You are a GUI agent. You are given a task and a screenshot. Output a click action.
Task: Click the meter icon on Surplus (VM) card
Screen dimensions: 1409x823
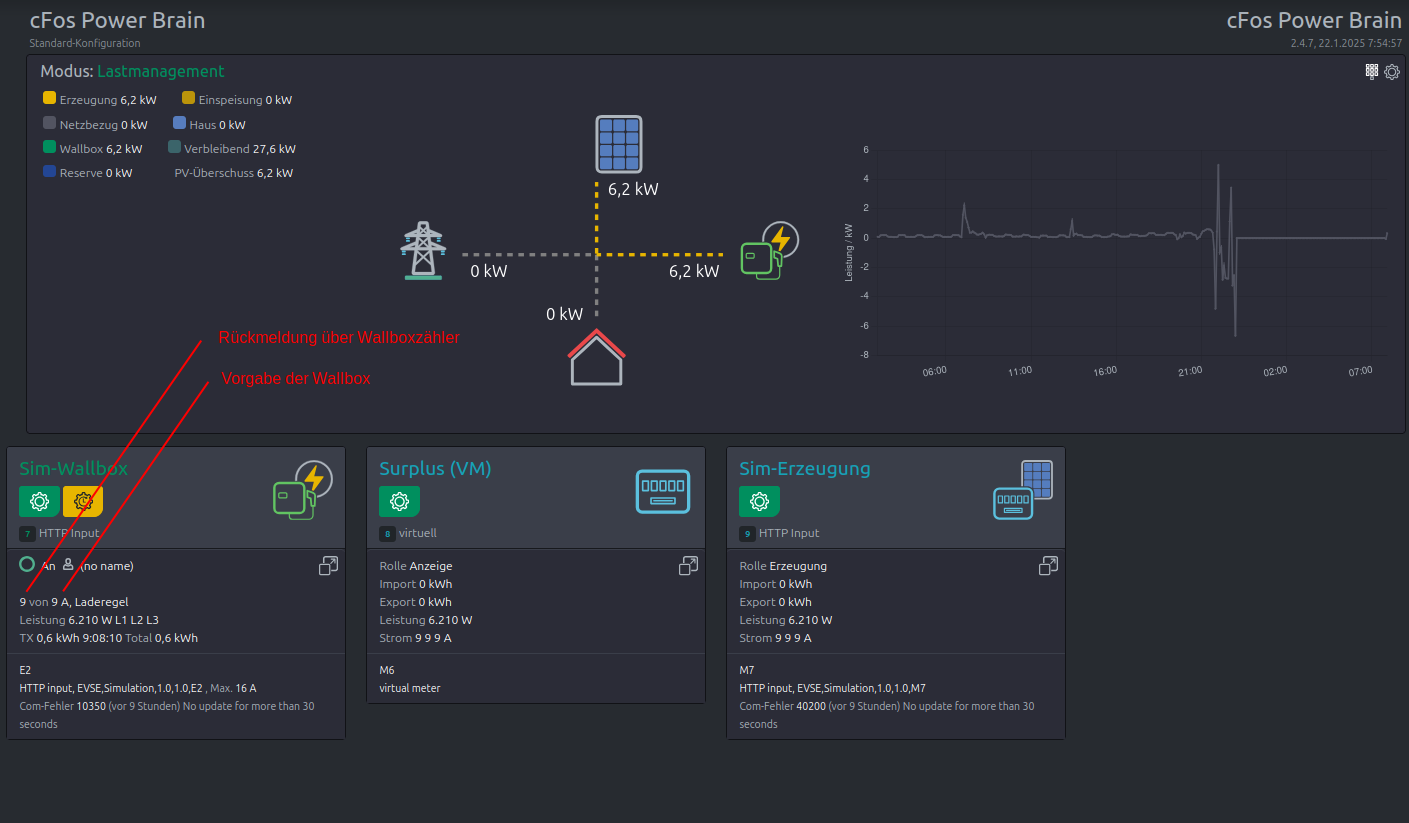coord(663,491)
